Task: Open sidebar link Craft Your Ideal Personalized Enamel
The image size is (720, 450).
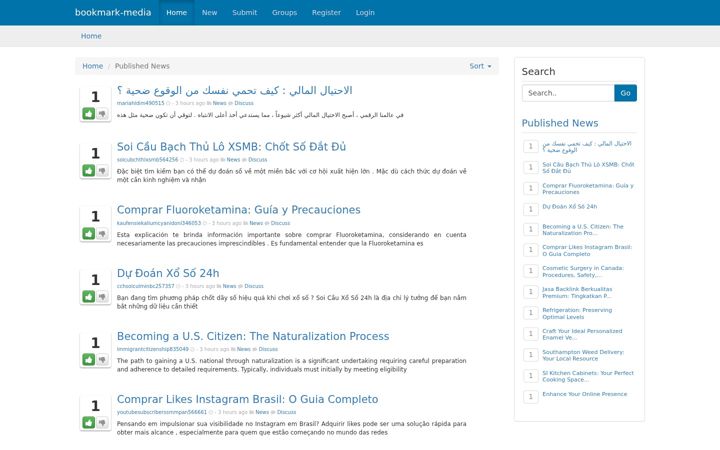Action: pyautogui.click(x=582, y=334)
